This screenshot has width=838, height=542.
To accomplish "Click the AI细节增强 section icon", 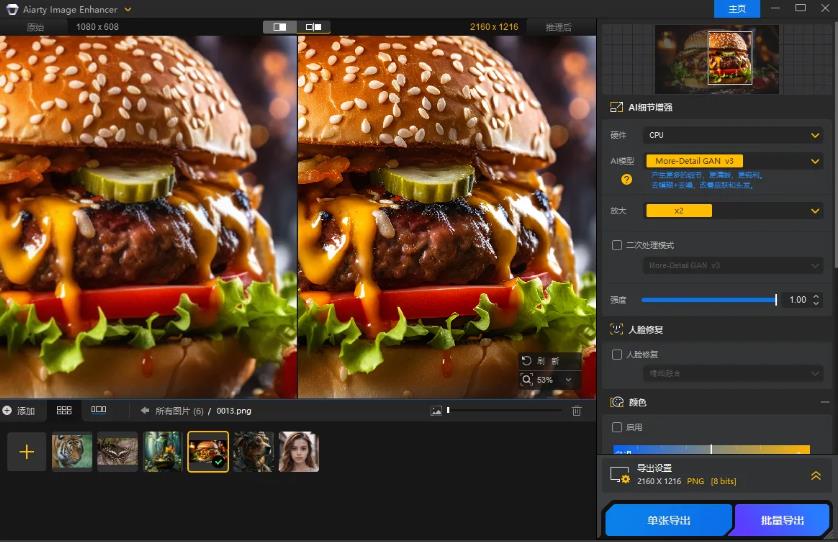I will [616, 107].
